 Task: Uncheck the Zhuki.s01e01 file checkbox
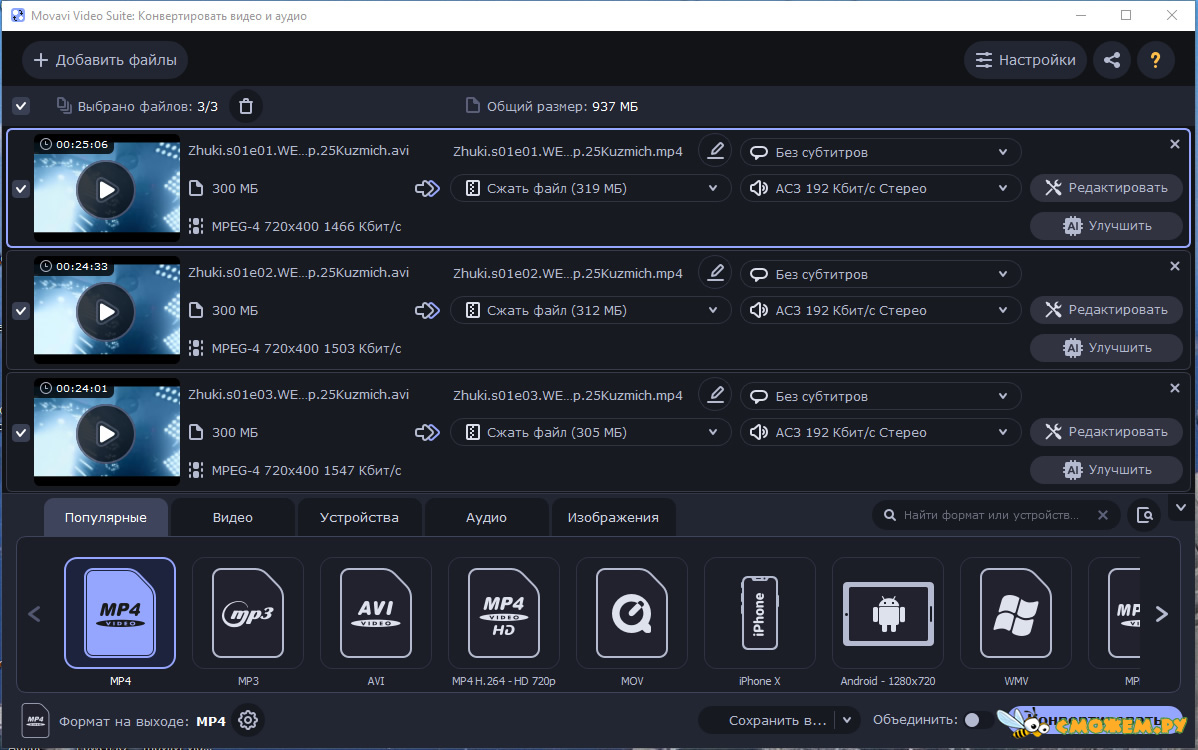tap(21, 189)
